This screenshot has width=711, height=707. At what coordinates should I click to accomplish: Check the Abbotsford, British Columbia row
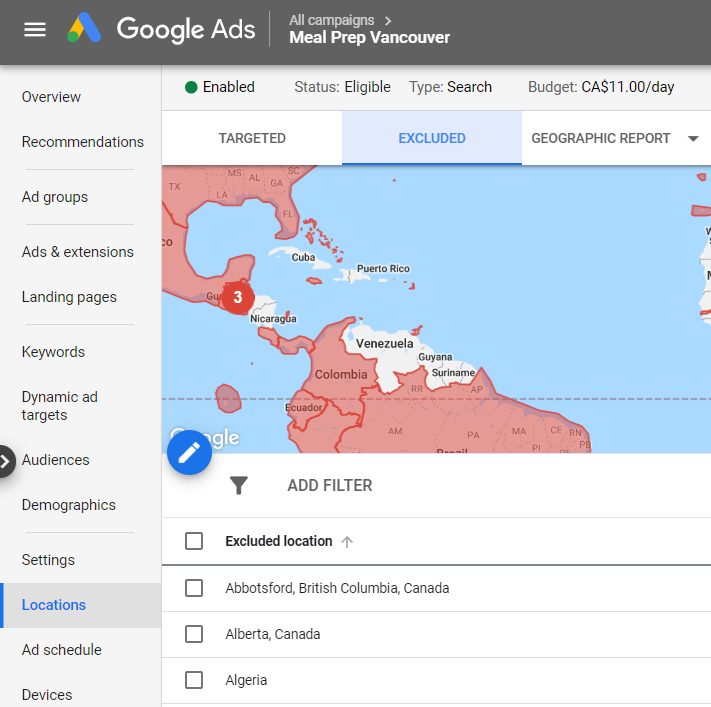coord(194,588)
